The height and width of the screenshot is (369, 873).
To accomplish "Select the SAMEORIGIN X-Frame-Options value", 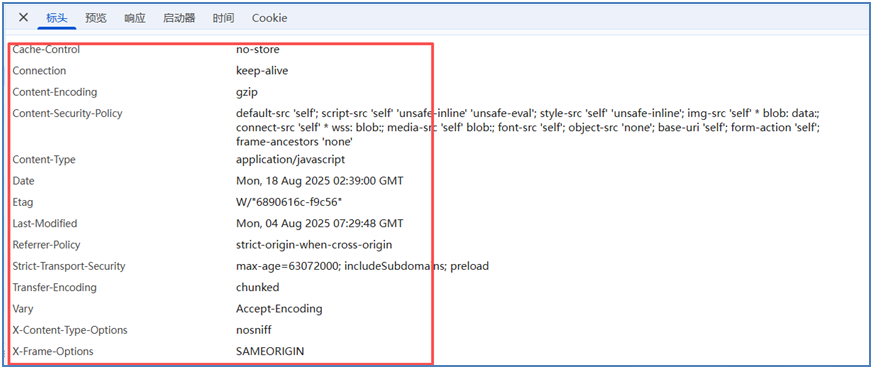I will (270, 351).
